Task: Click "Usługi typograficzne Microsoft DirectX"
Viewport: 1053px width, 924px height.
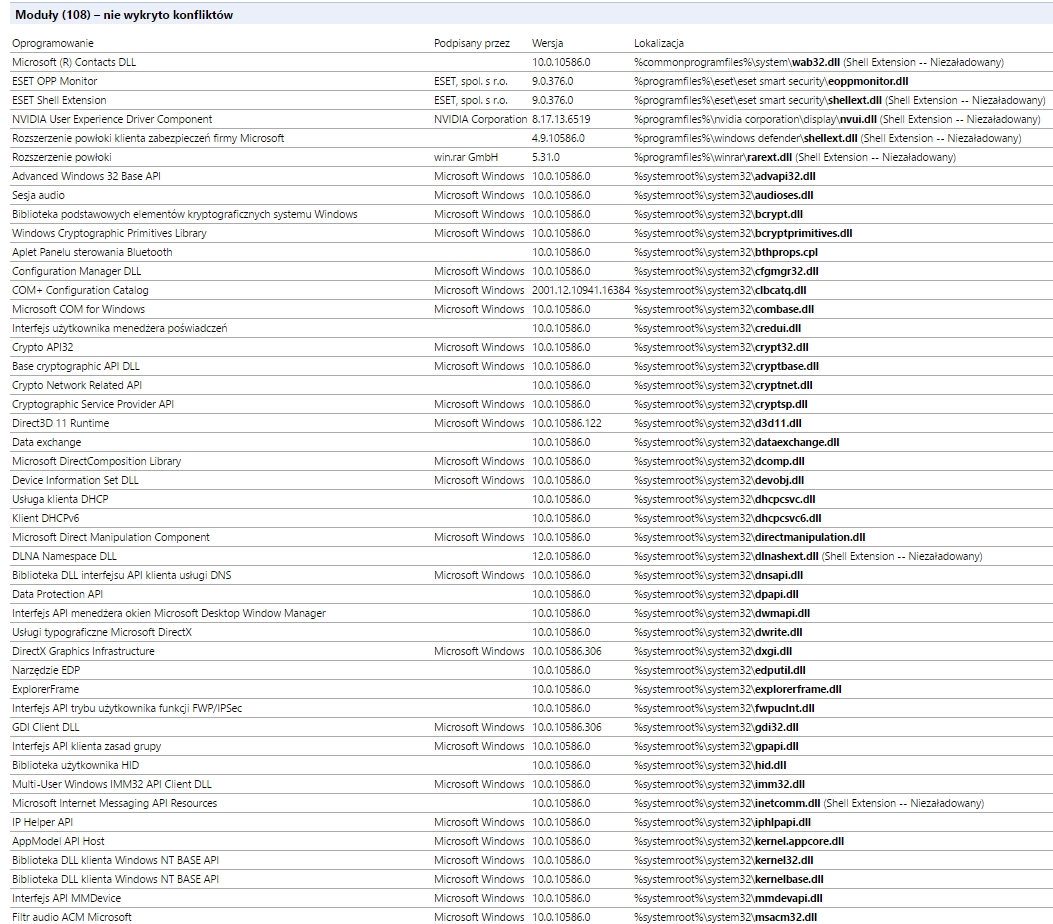Action: click(x=101, y=633)
